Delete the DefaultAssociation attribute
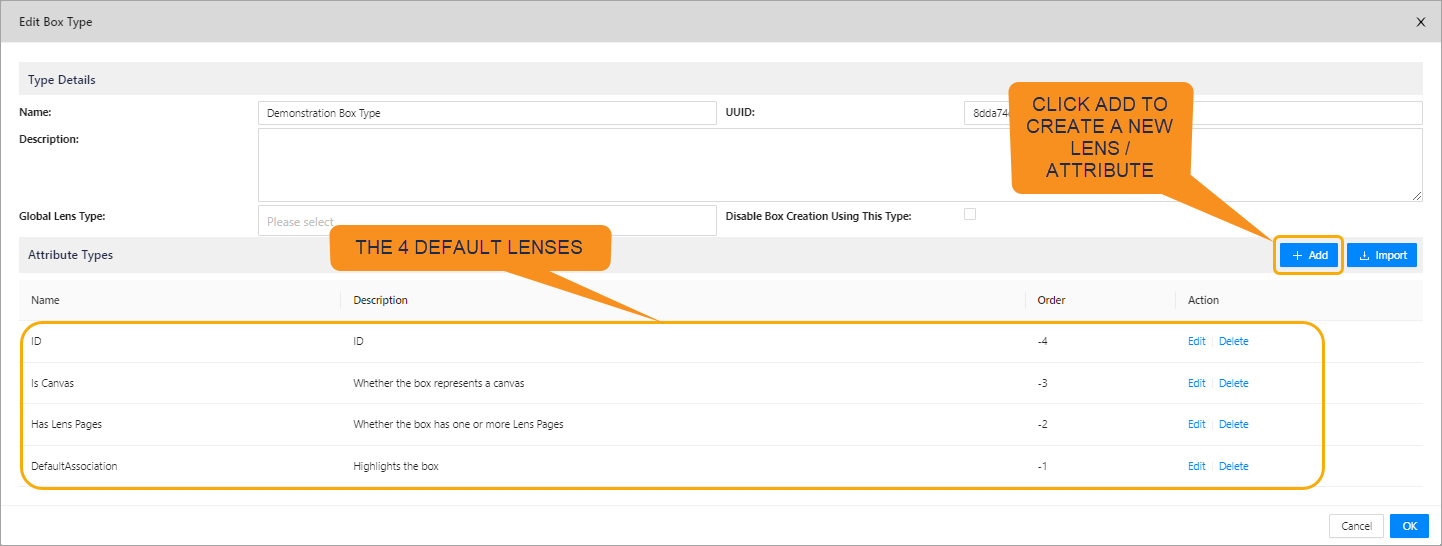 [x=1233, y=466]
